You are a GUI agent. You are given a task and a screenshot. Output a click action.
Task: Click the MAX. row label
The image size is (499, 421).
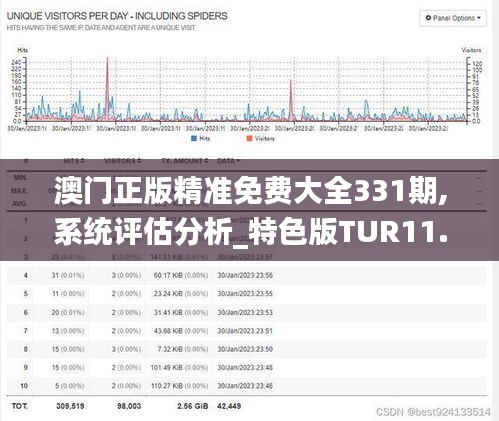tap(19, 191)
